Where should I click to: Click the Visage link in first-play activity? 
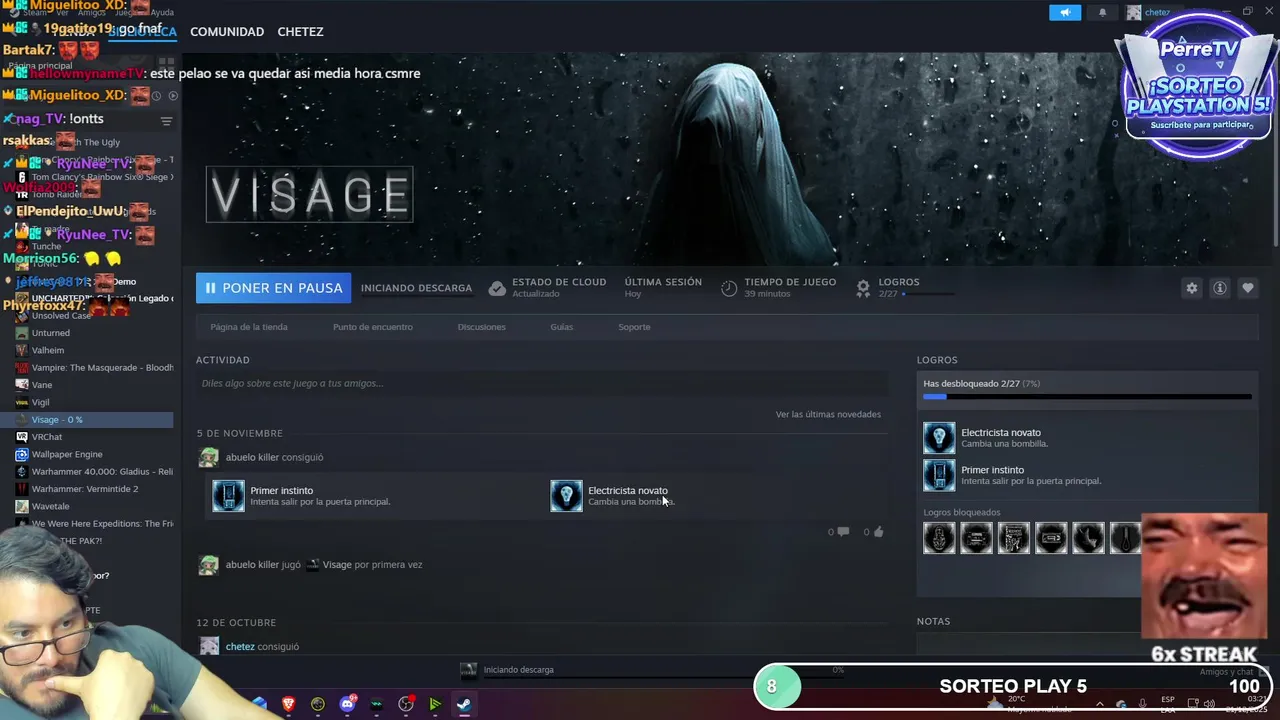(337, 564)
